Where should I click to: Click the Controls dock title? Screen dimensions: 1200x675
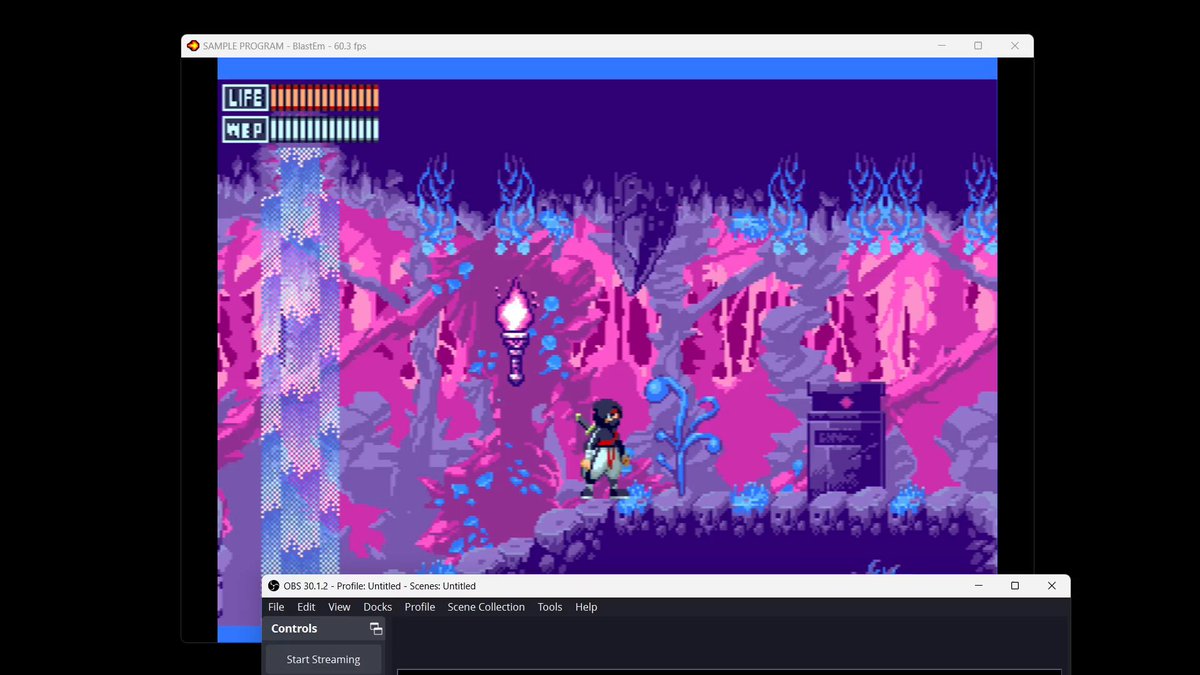[x=294, y=629]
